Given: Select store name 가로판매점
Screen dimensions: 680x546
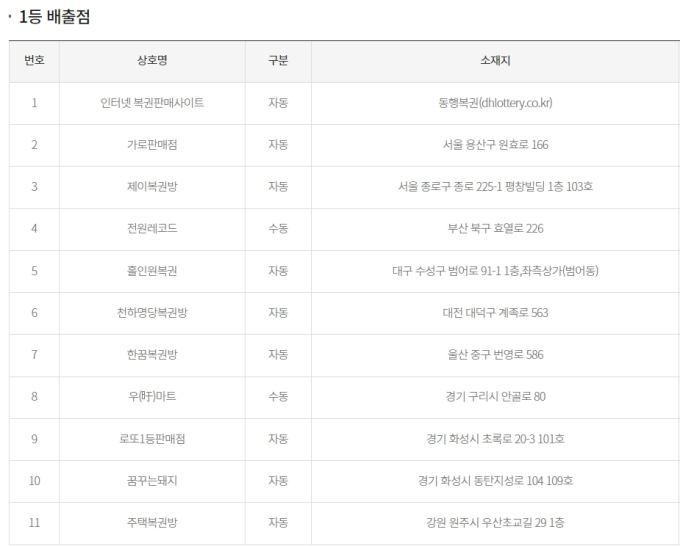Looking at the screenshot, I should pos(152,144).
